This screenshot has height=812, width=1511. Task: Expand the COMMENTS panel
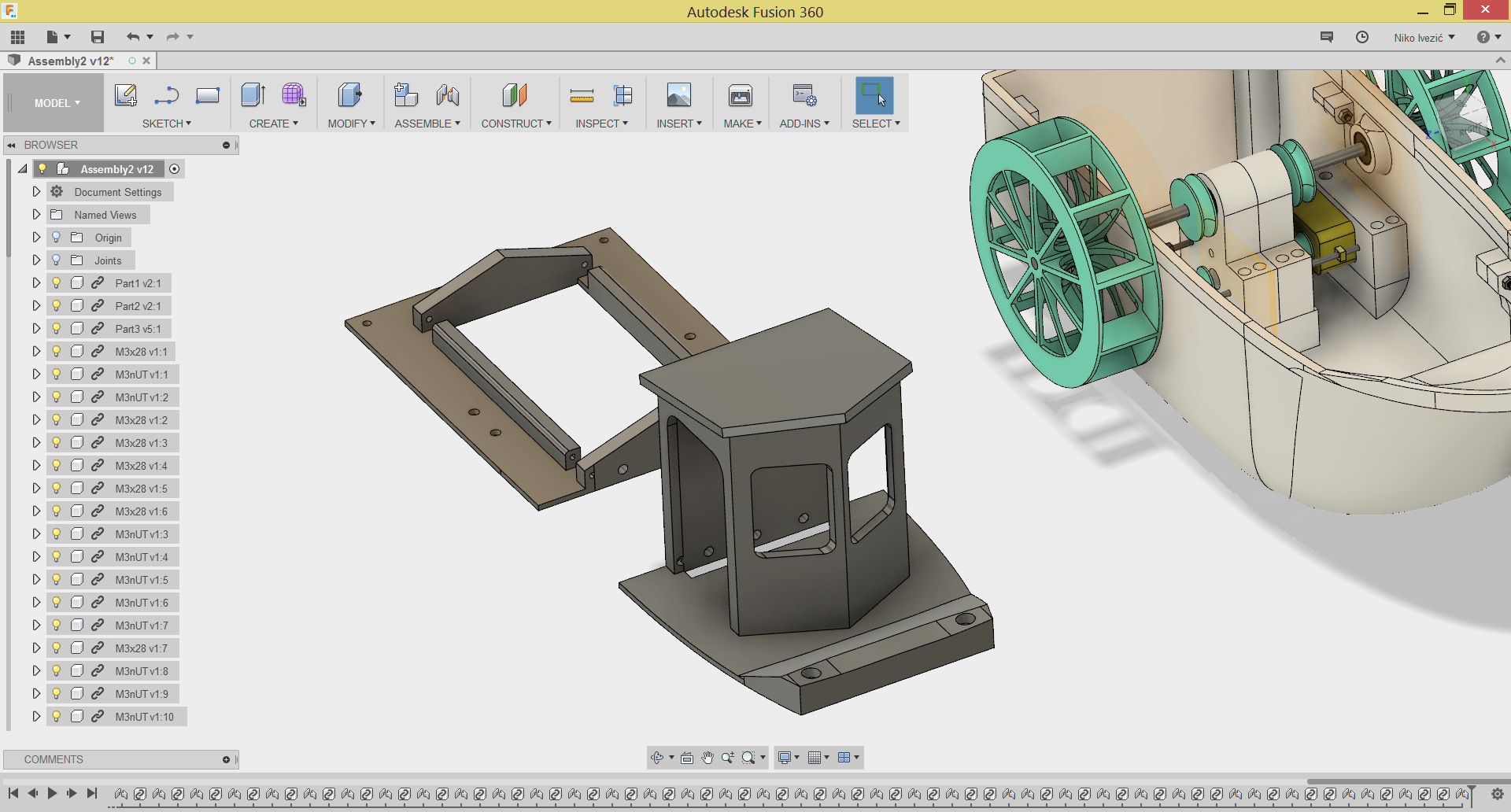[x=226, y=759]
